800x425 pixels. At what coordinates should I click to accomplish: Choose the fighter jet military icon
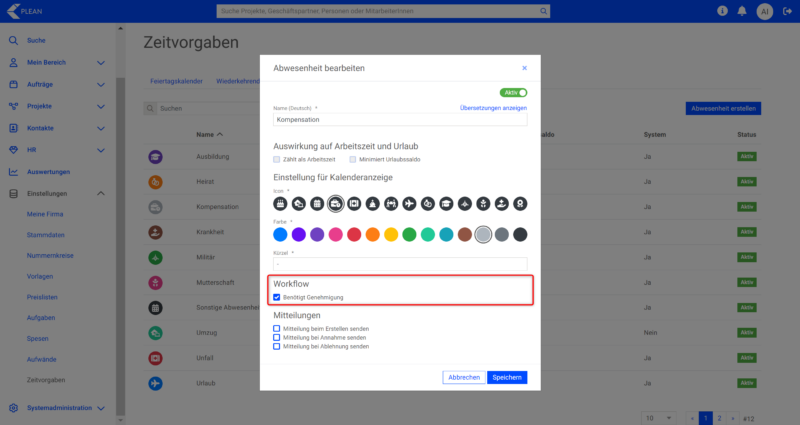tap(465, 204)
